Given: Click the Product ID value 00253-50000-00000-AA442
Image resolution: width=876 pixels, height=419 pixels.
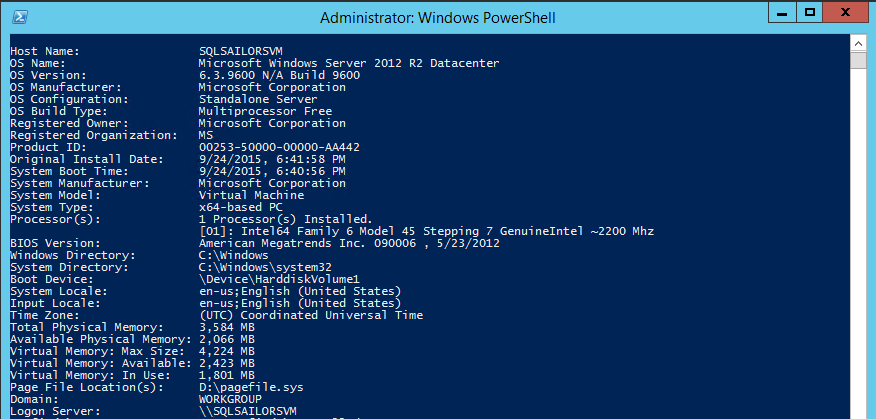Looking at the screenshot, I should (279, 147).
